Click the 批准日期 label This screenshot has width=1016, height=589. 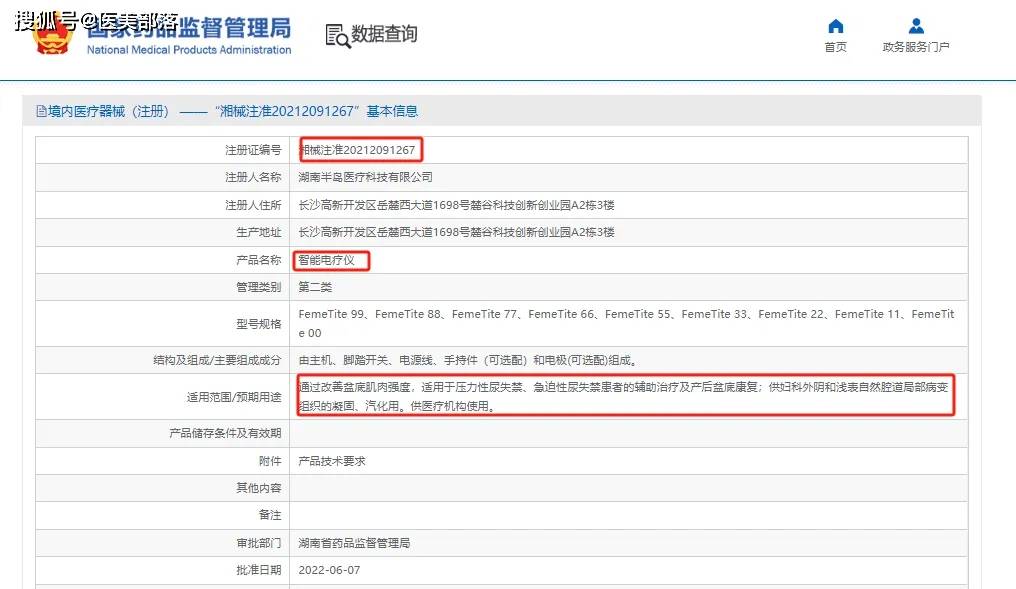pyautogui.click(x=259, y=570)
